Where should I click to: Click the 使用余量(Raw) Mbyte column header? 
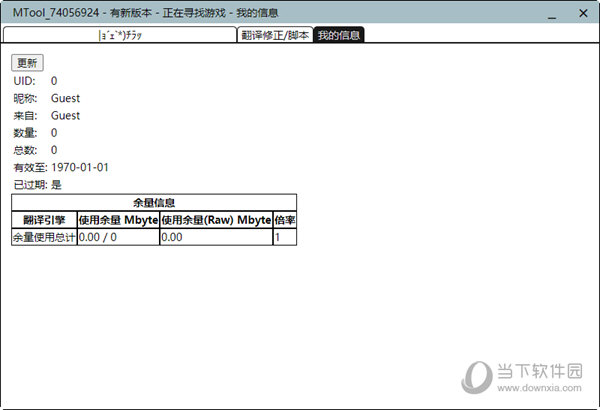[216, 220]
